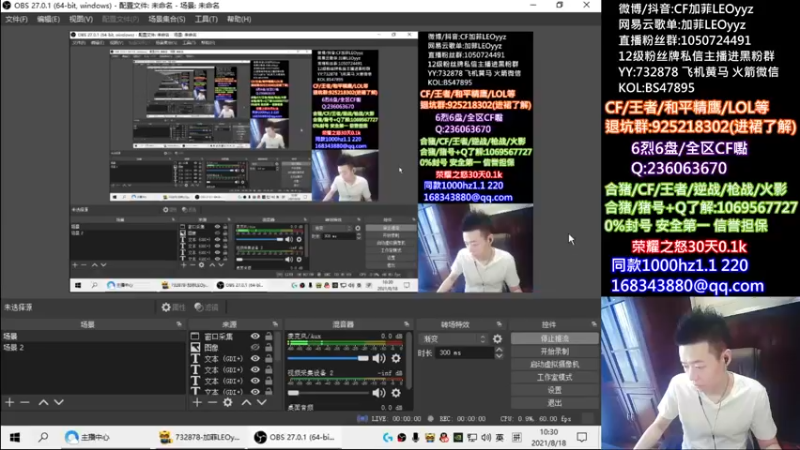
Task: Decrease transition duration with down stepper
Action: [x=499, y=356]
